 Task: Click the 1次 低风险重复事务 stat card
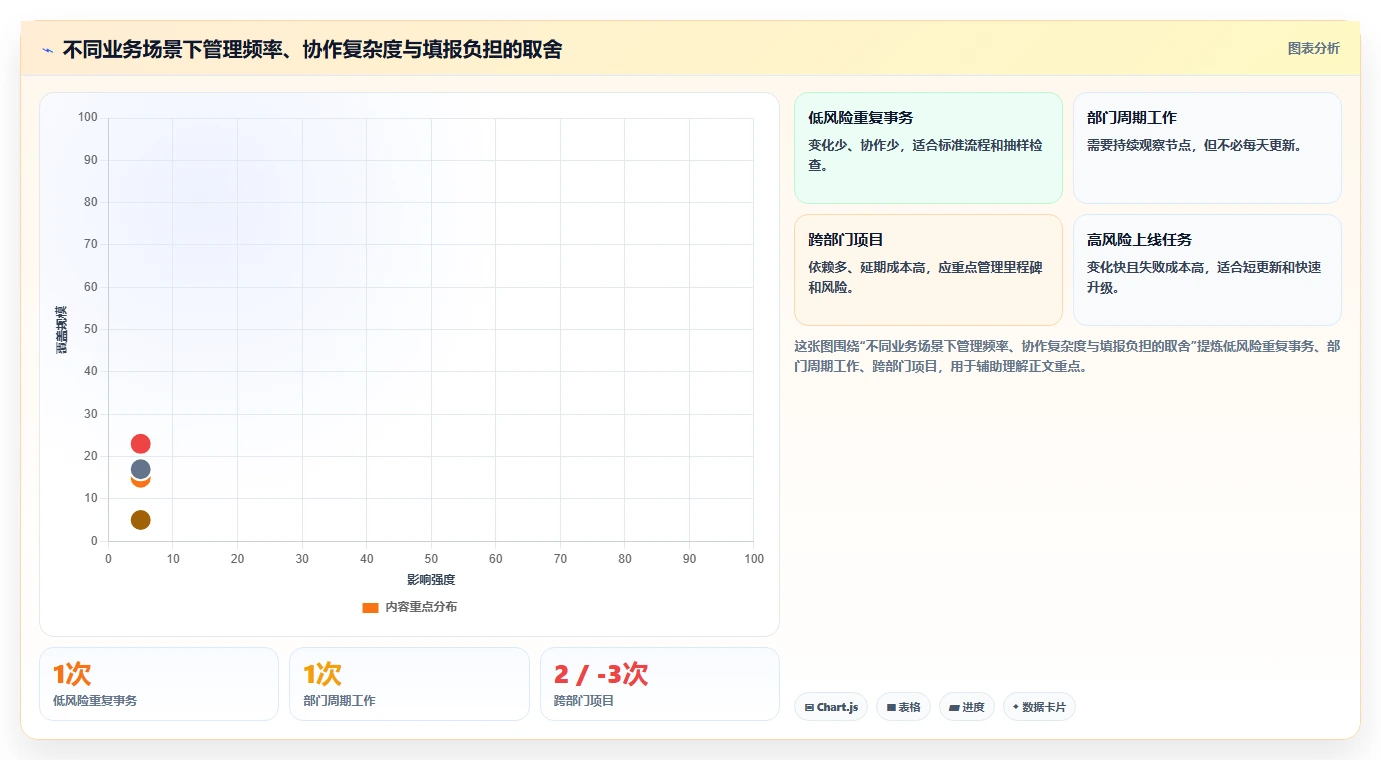(159, 684)
